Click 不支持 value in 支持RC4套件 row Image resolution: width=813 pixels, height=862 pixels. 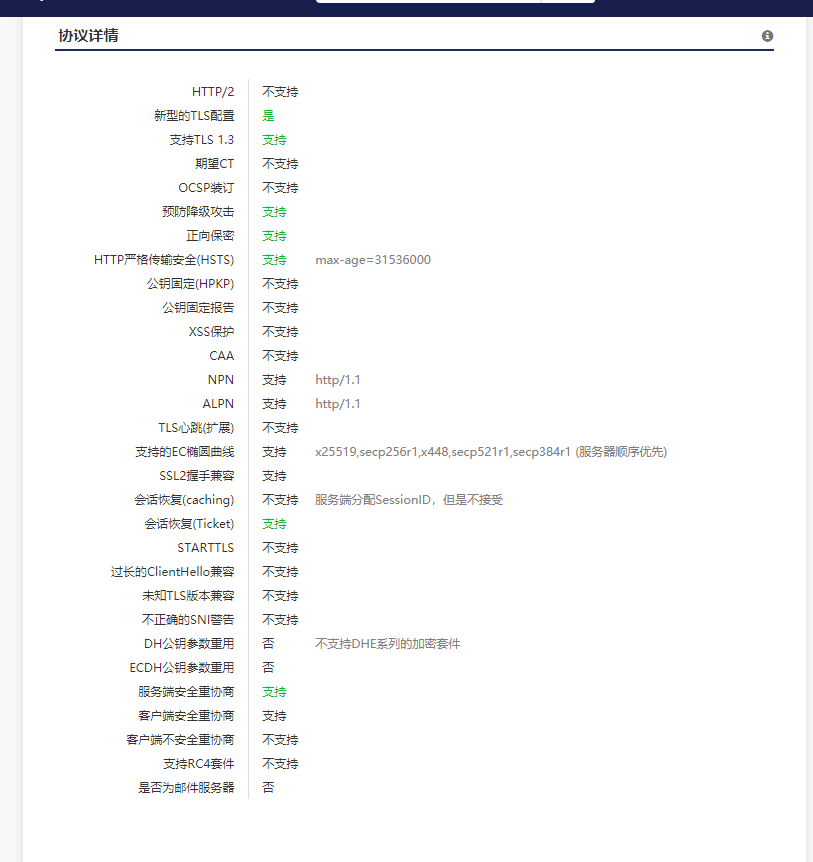pyautogui.click(x=280, y=764)
